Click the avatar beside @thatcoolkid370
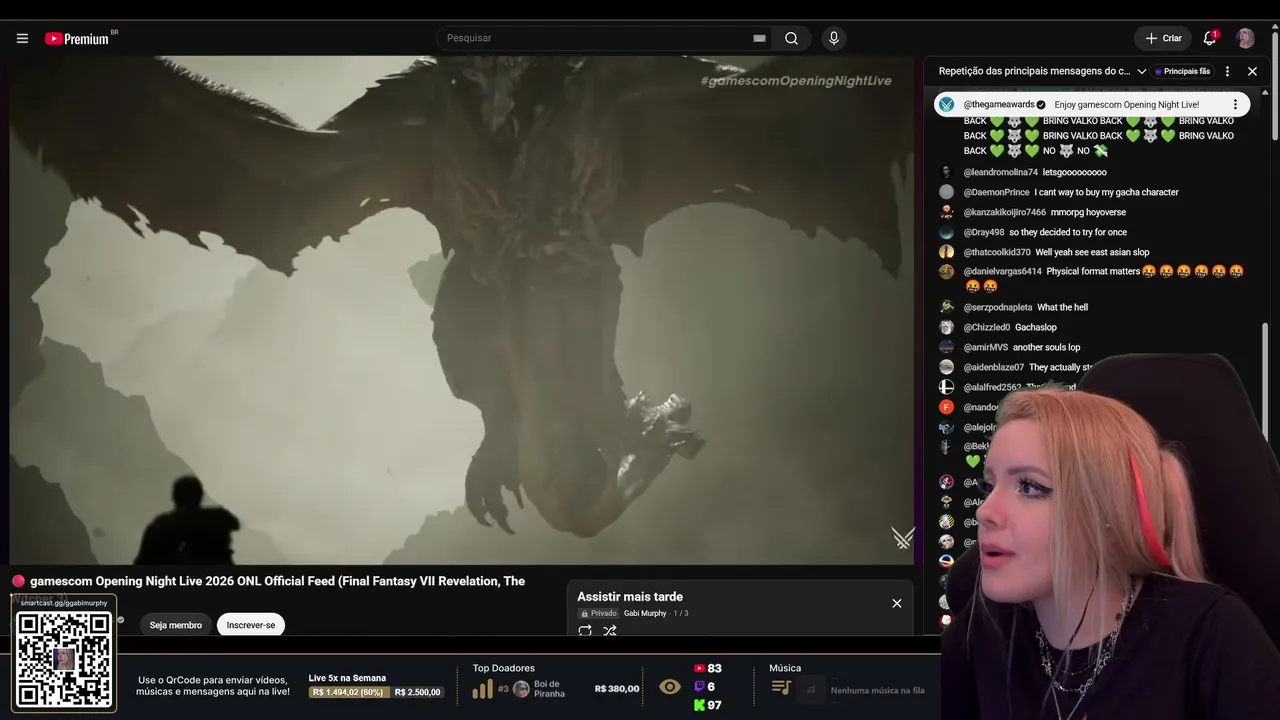1280x720 pixels. coord(946,252)
